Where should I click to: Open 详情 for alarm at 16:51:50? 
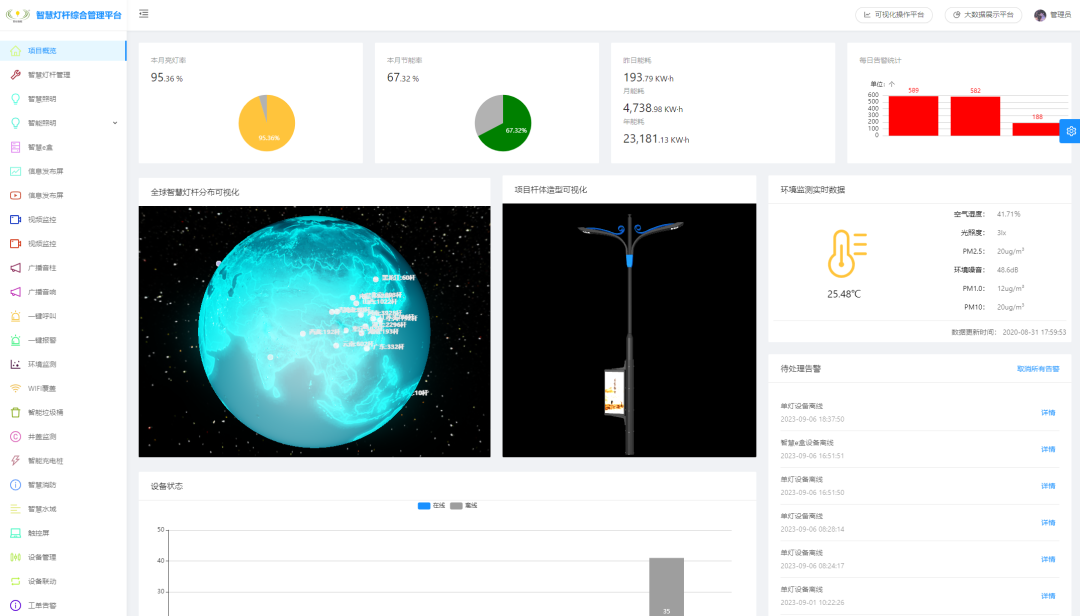tap(1048, 486)
